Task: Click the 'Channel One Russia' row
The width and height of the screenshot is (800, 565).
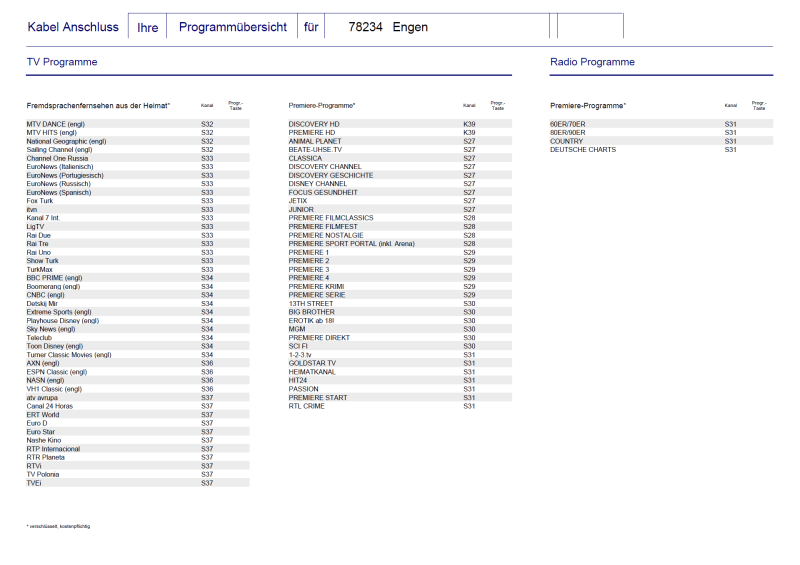Action: (138, 158)
